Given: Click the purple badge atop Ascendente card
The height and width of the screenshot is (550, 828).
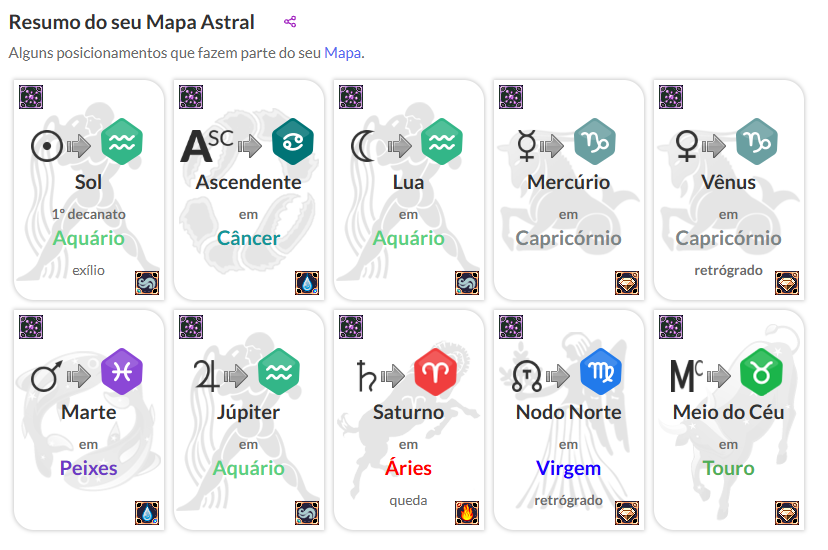Looking at the screenshot, I should point(191,97).
